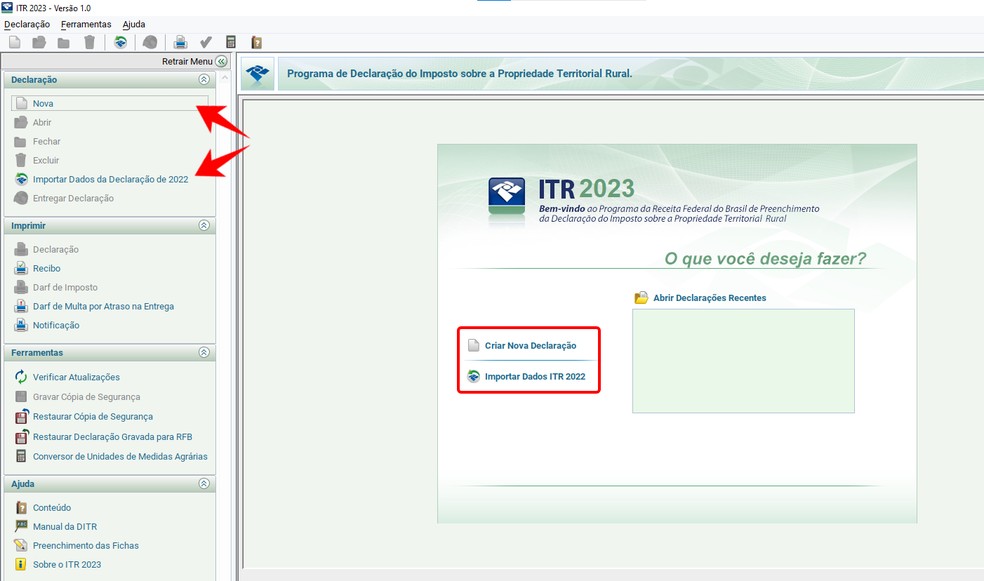984x581 pixels.
Task: Open the calculator toolbar icon
Action: tap(232, 42)
